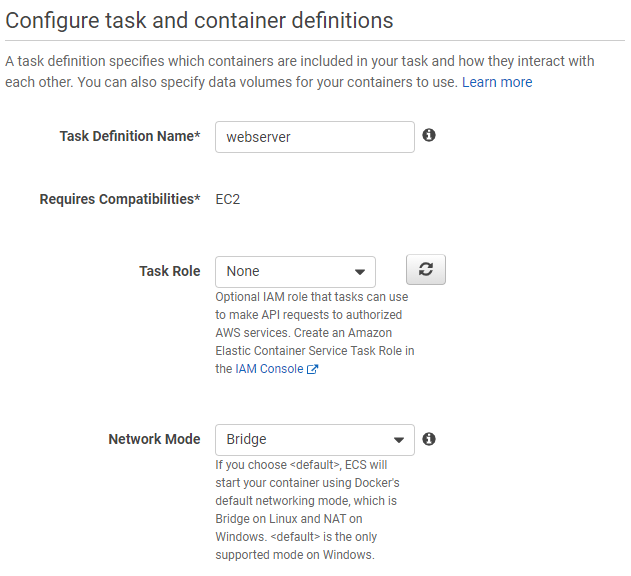Click the Task Definition Name label

130,136
